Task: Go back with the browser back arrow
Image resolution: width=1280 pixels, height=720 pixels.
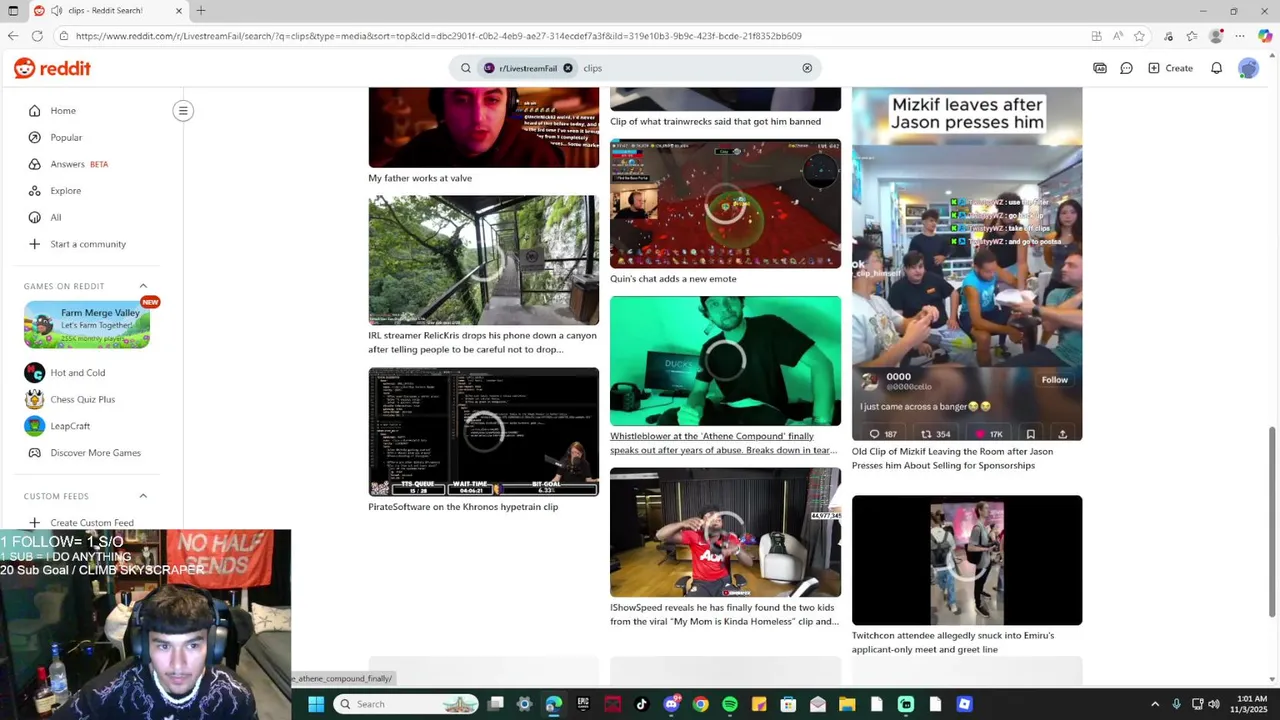Action: tap(12, 36)
